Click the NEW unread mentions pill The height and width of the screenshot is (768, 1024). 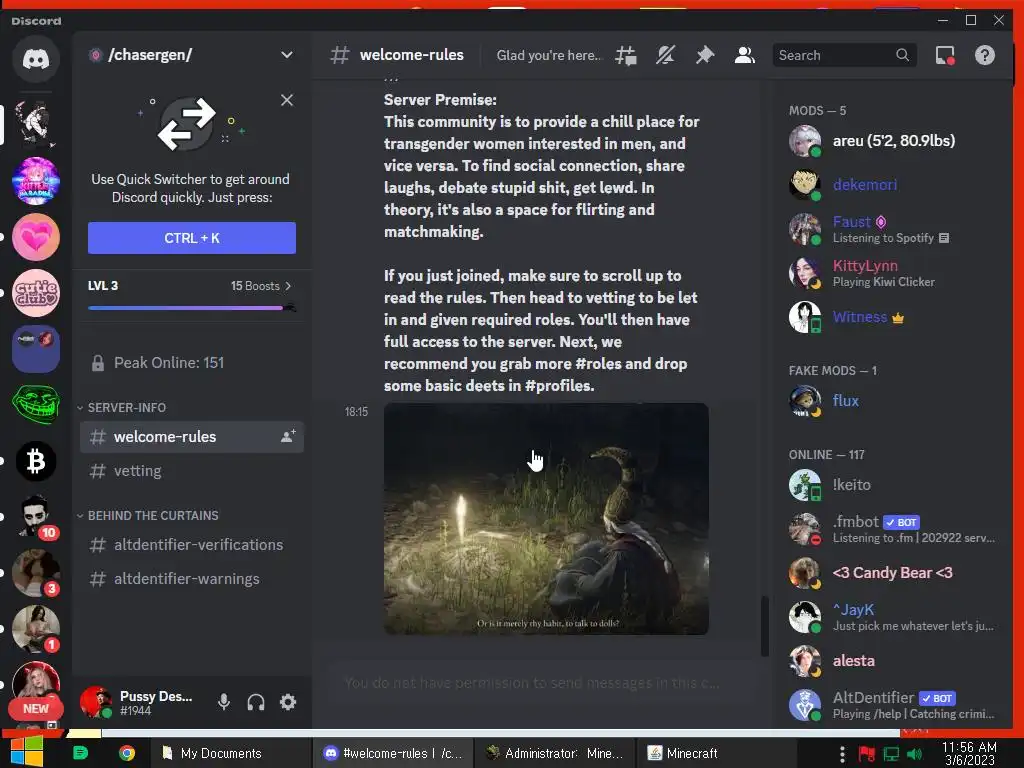36,708
